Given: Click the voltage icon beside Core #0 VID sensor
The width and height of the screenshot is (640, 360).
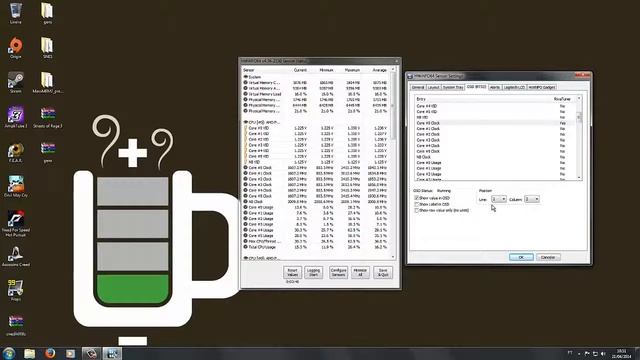Looking at the screenshot, I should (246, 128).
